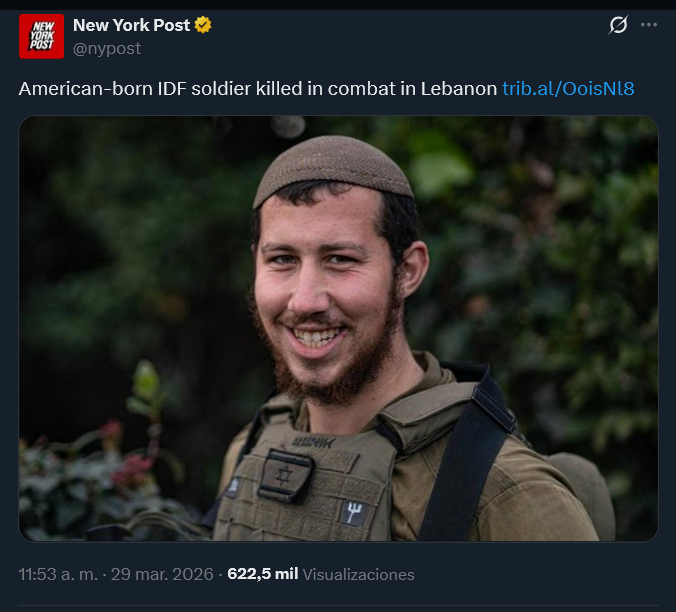Click the Visualizaciones label
The height and width of the screenshot is (612, 676).
point(358,575)
